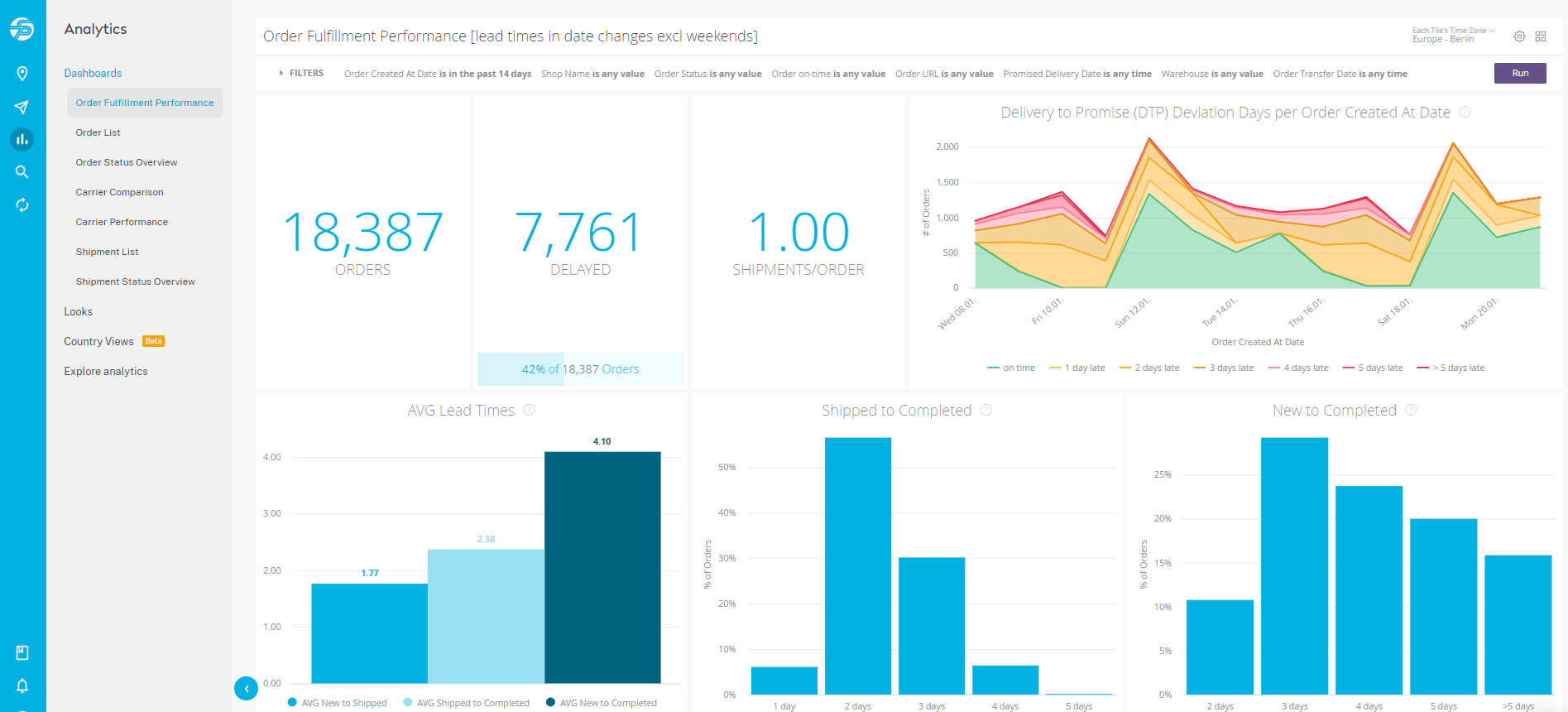The width and height of the screenshot is (1568, 712).
Task: Click the Warehouse filter
Action: 1212,74
